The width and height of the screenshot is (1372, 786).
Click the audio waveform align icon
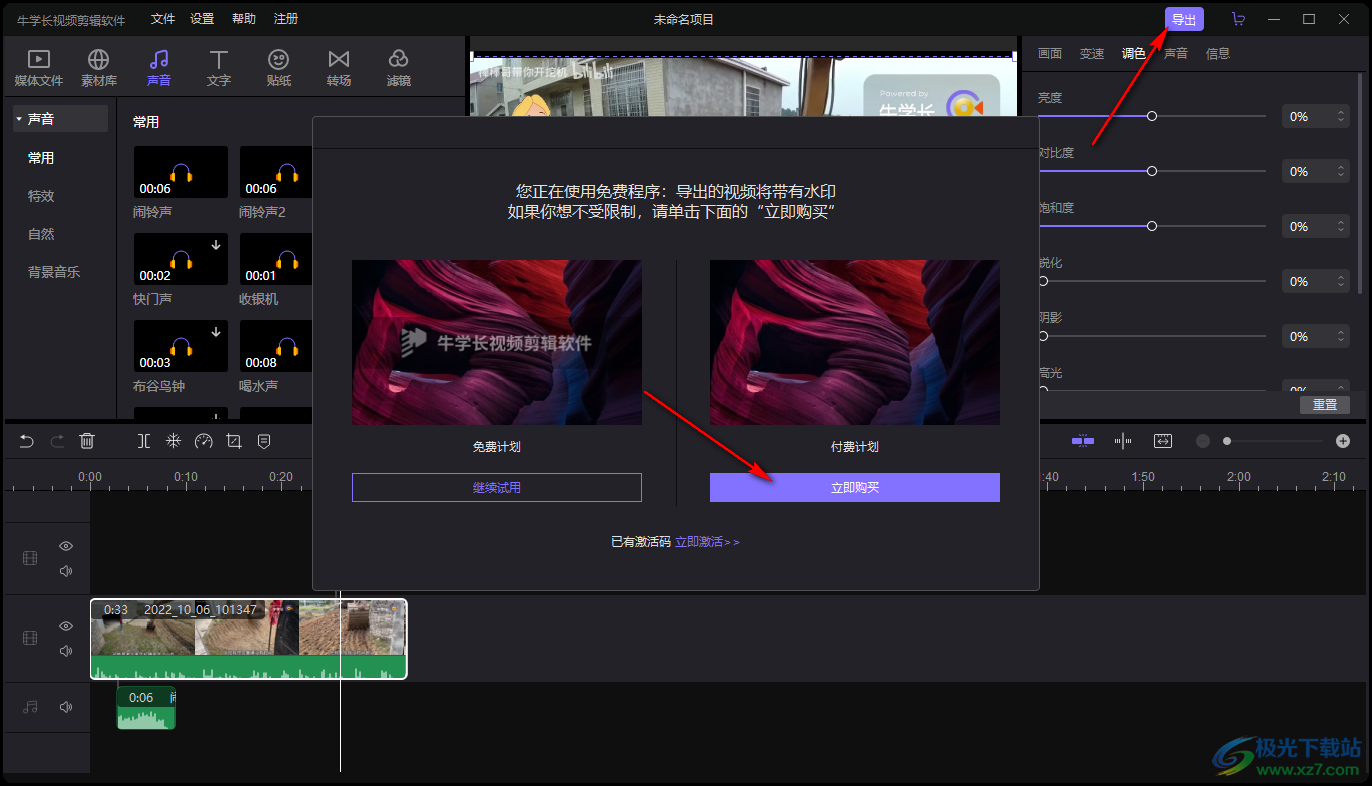pyautogui.click(x=1123, y=441)
